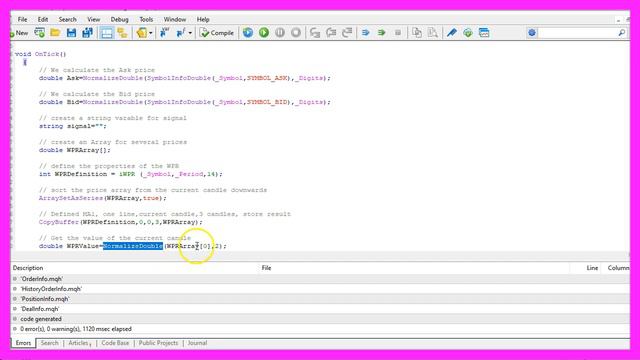
Task: Select the '0 error(s), 0 warning(s)' result row
Action: tap(320, 329)
